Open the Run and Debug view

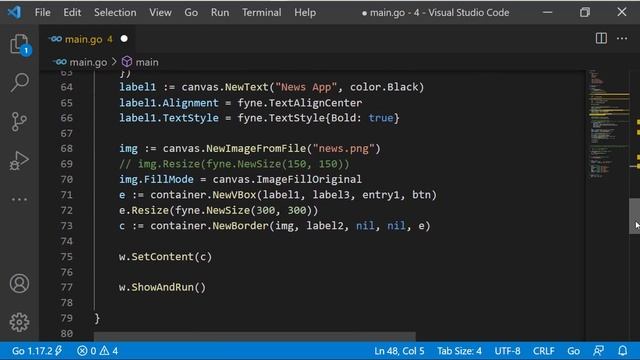19,160
